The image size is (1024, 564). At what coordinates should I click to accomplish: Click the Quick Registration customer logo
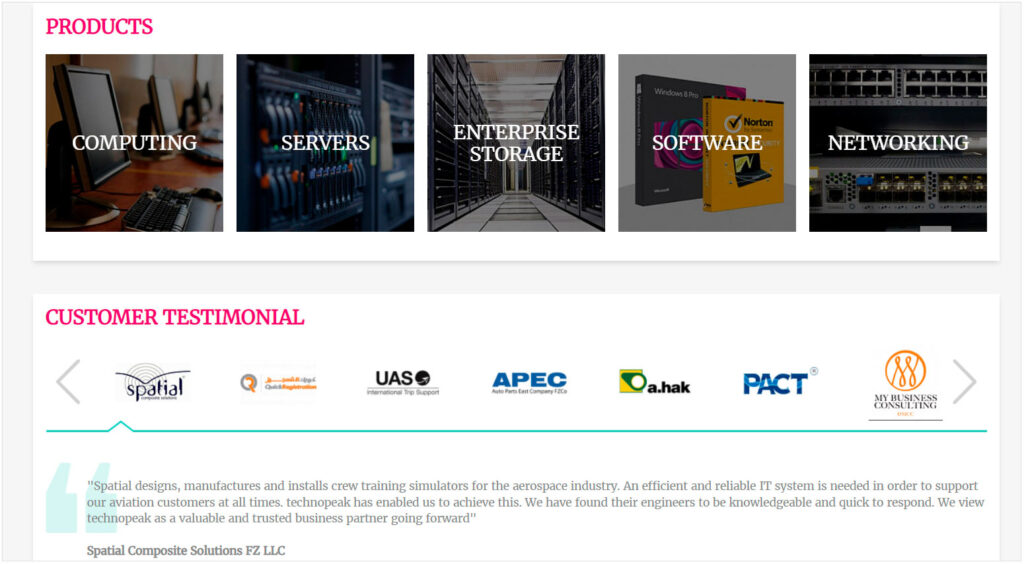[278, 383]
